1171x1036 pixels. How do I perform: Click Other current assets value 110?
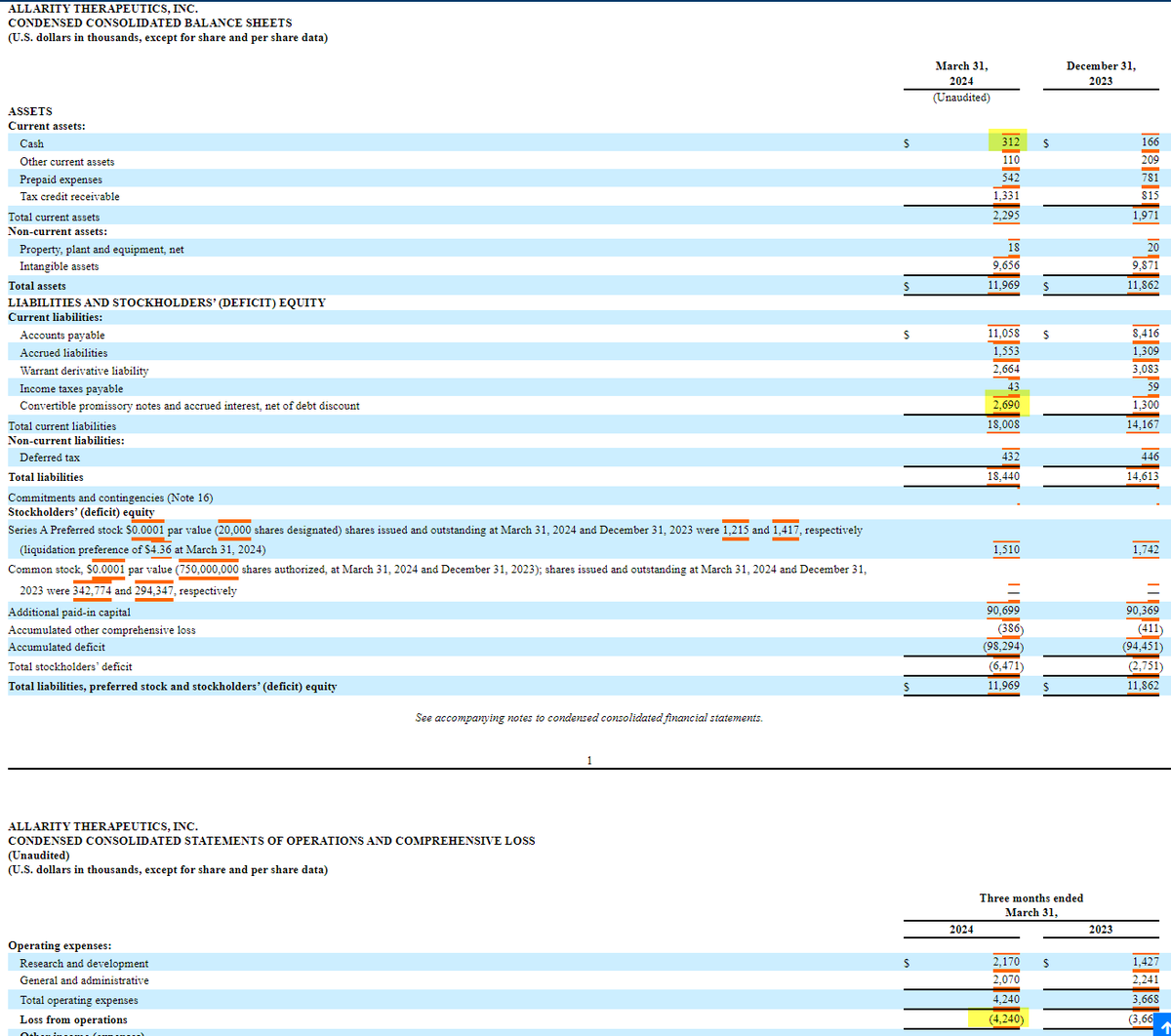pos(1010,161)
